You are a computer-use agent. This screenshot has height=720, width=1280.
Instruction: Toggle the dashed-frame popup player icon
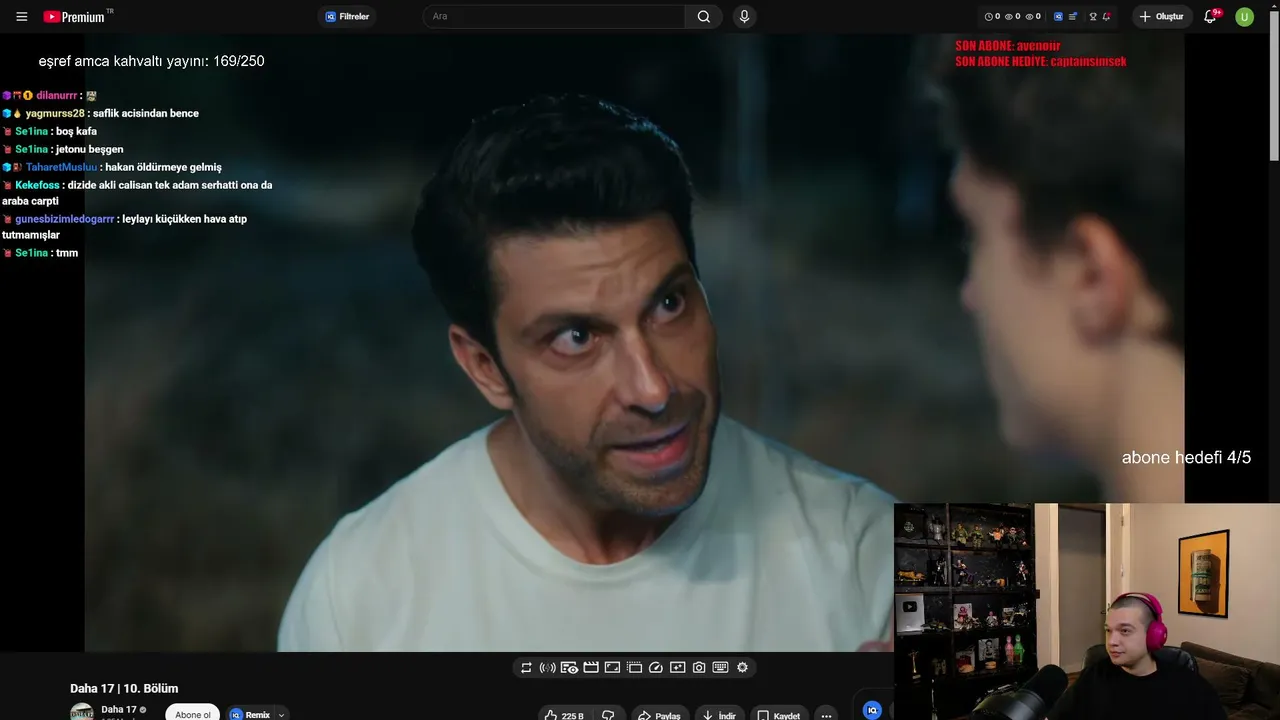(634, 667)
